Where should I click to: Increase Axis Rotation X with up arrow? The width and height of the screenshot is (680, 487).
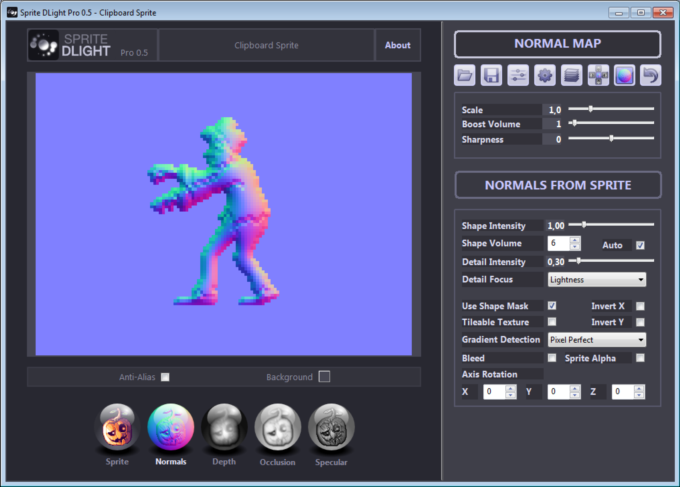click(x=511, y=388)
